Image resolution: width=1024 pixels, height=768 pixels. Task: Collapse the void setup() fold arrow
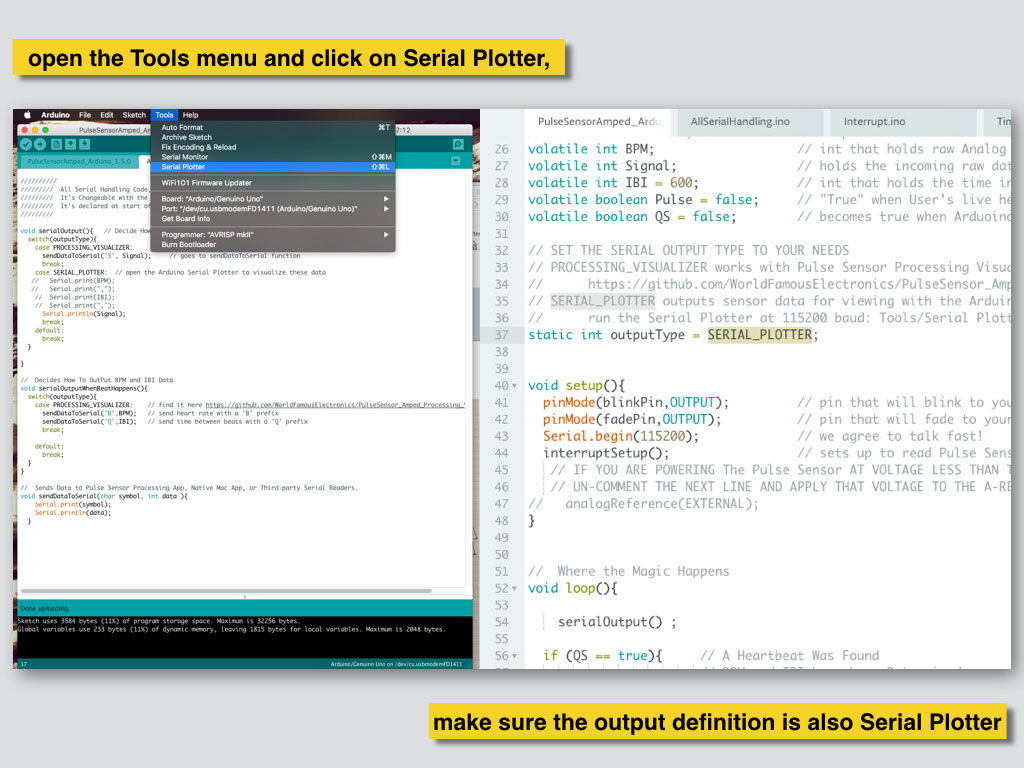pyautogui.click(x=515, y=386)
